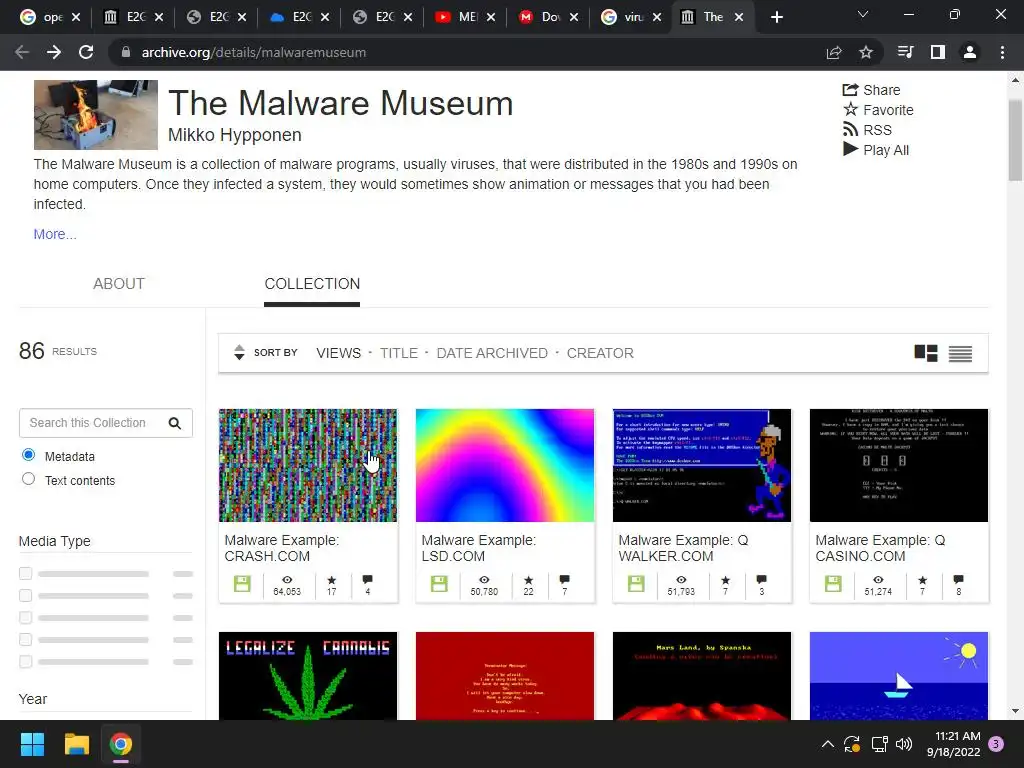Click the browser back arrow

pos(22,52)
